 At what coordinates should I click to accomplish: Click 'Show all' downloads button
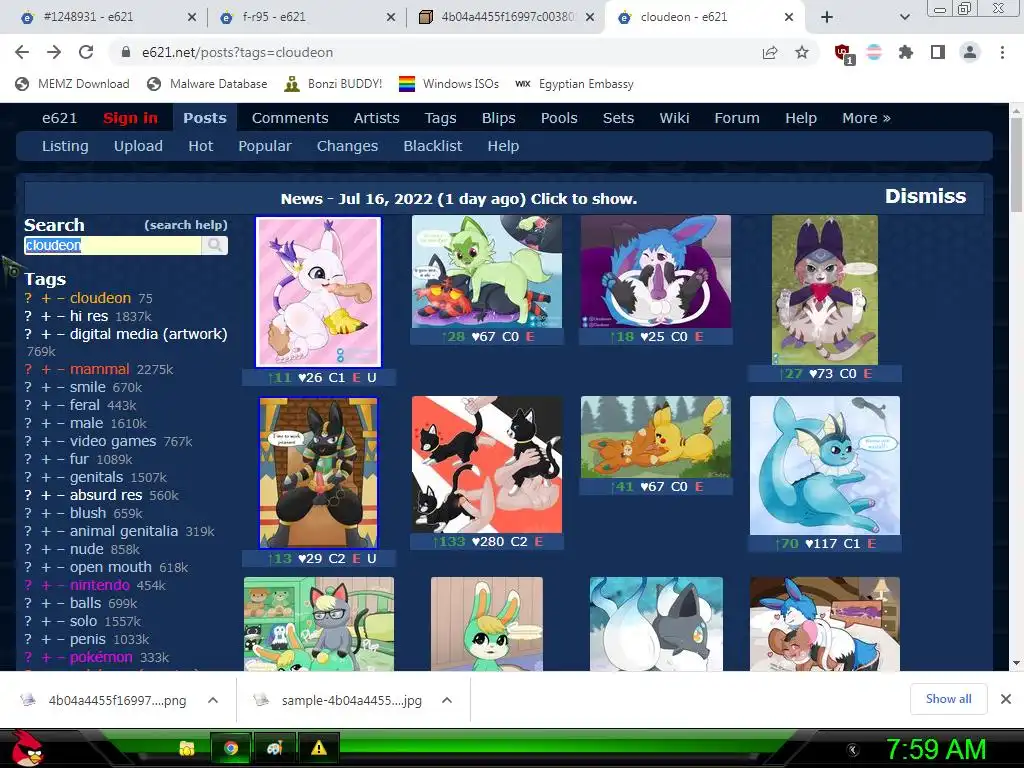(948, 699)
